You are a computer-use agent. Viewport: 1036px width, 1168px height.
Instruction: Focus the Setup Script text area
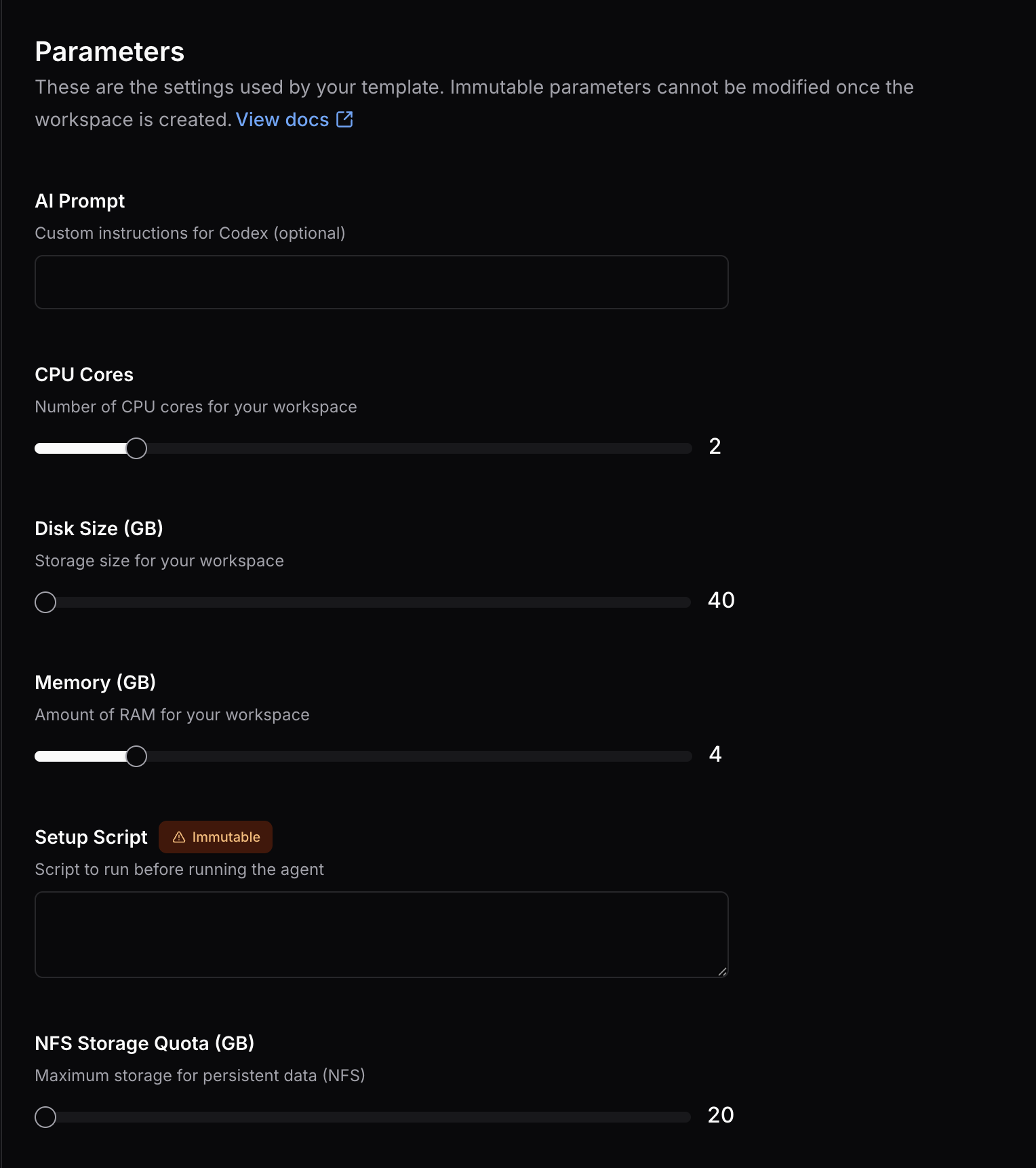pos(381,934)
